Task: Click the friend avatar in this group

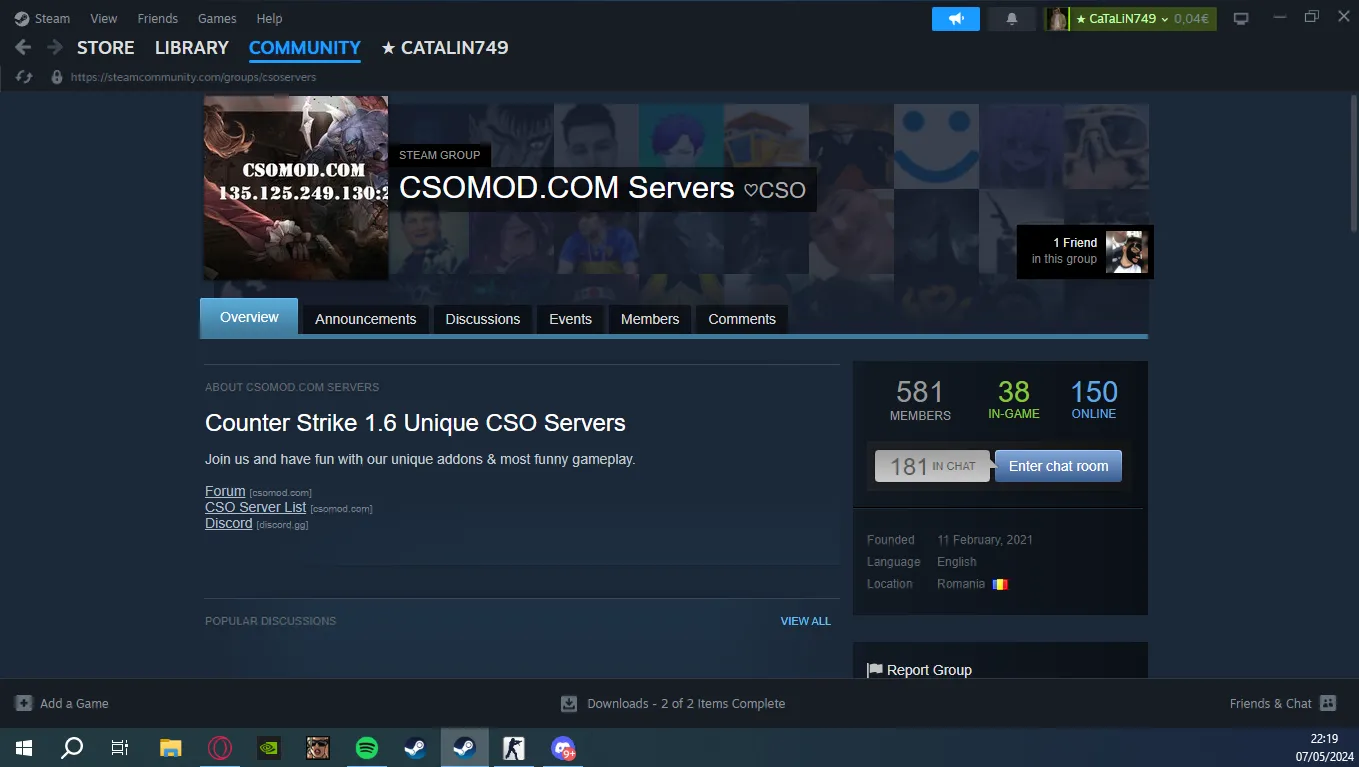Action: pos(1126,252)
